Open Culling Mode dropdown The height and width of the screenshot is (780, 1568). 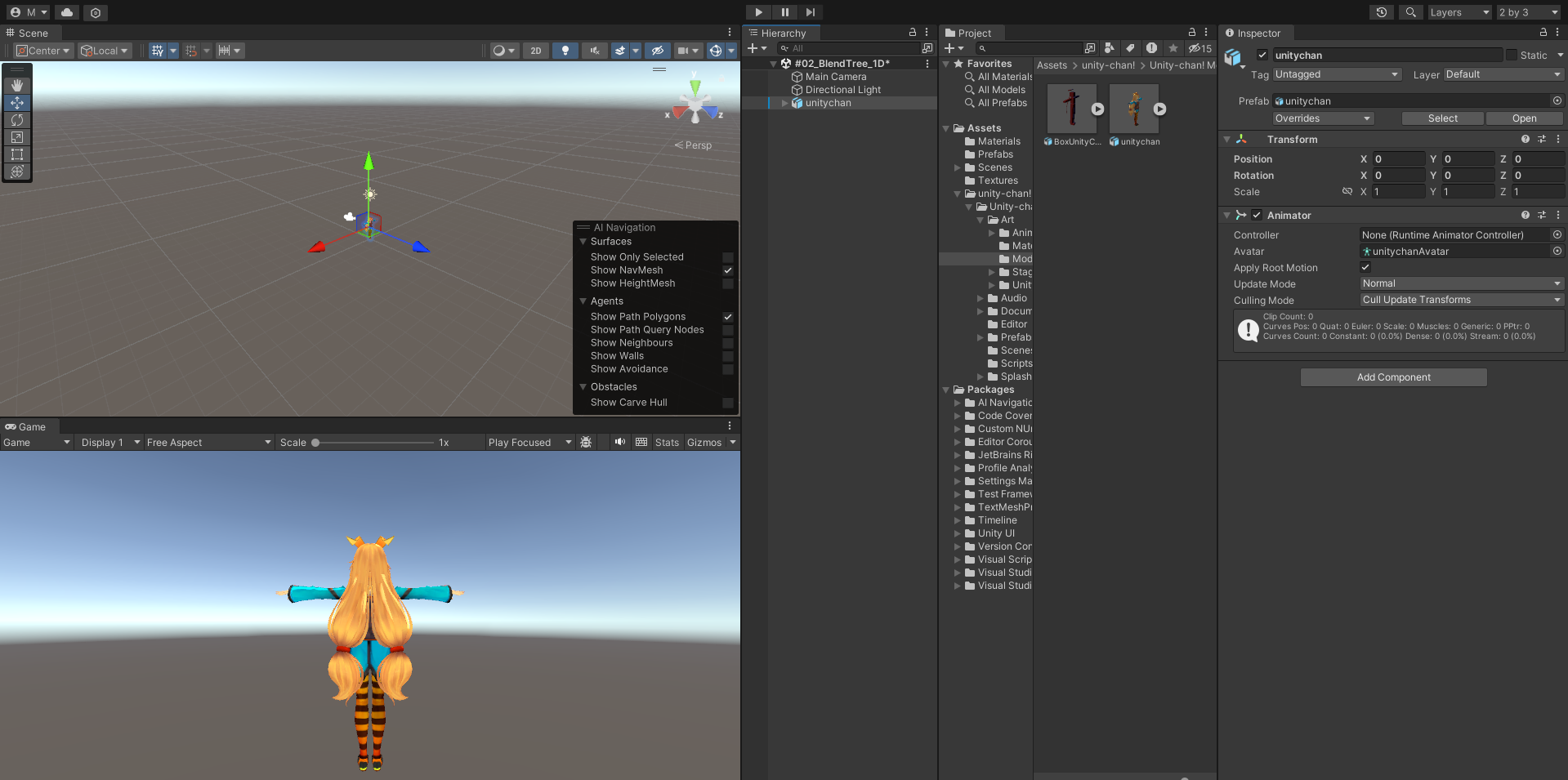(x=1462, y=300)
